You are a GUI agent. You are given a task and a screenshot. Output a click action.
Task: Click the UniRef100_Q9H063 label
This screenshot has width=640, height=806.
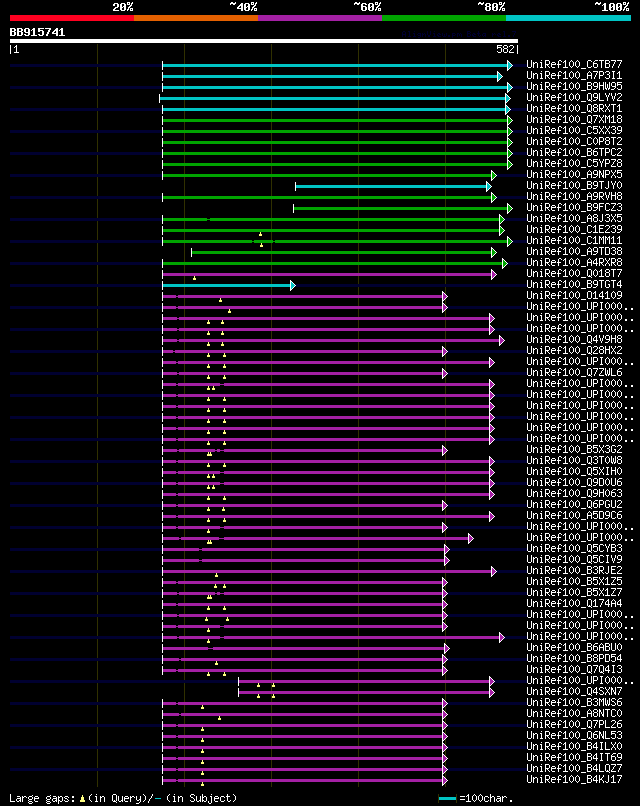click(574, 493)
